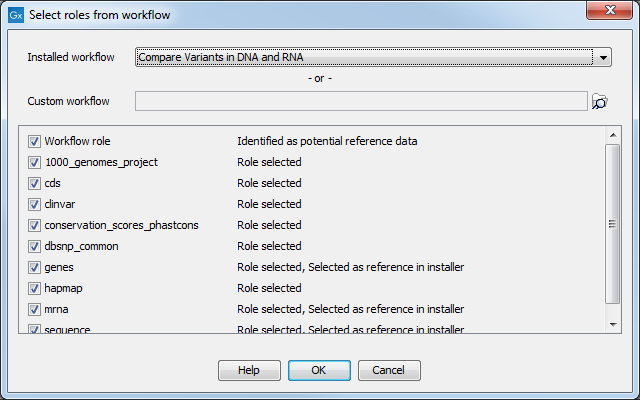Uncheck the hapmap checkbox

click(x=35, y=288)
